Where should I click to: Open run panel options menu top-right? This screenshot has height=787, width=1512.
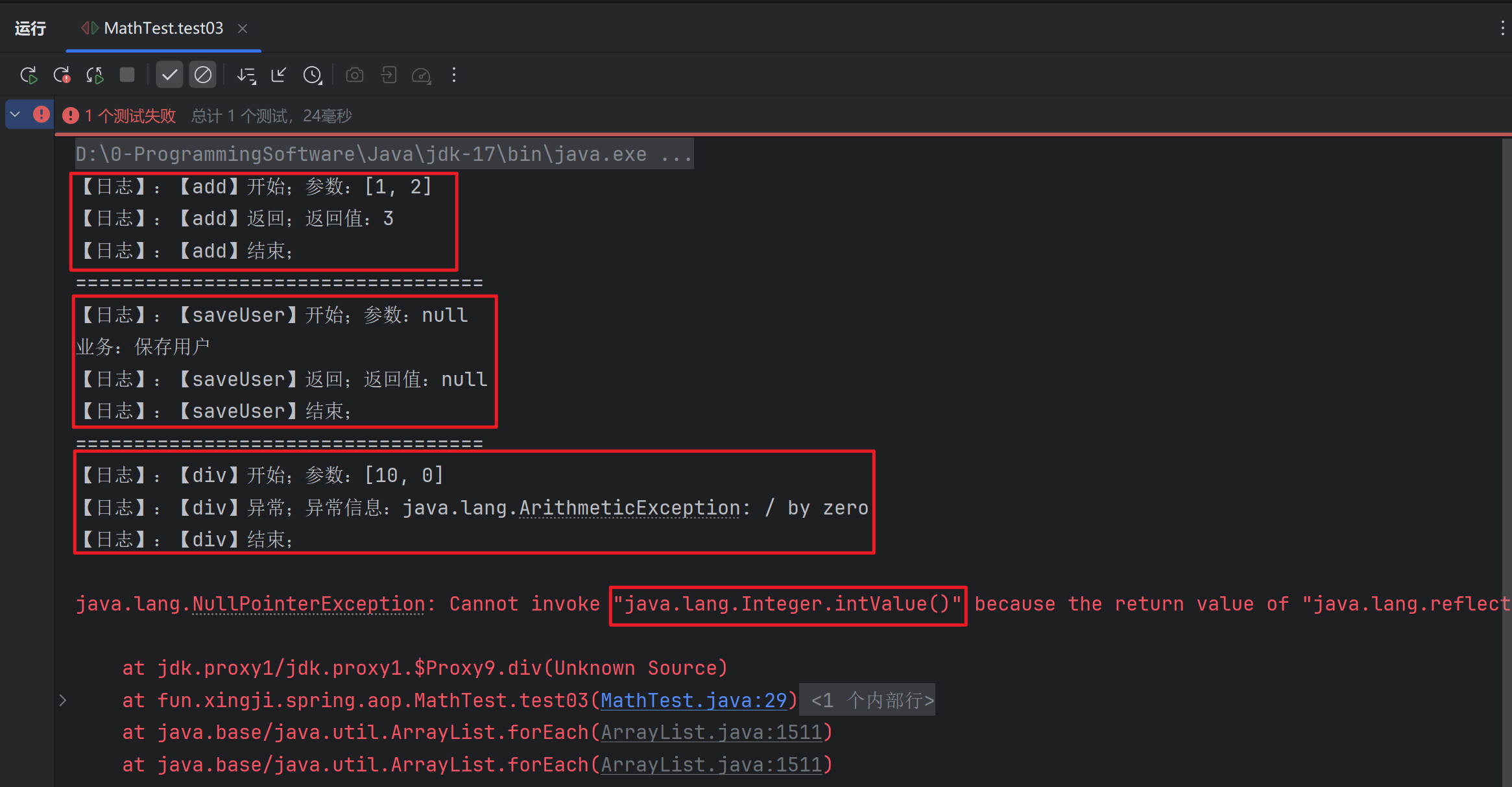point(1502,28)
